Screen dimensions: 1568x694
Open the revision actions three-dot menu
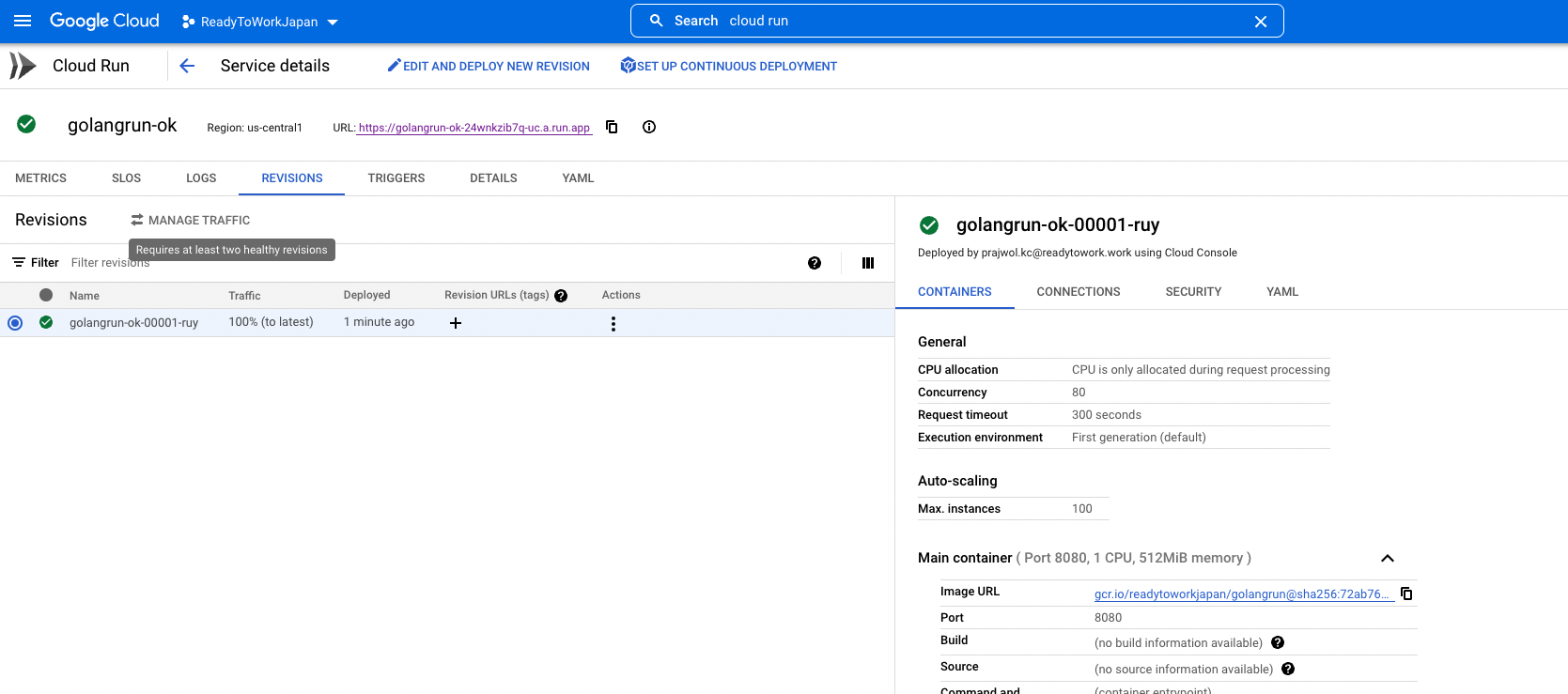(x=613, y=324)
